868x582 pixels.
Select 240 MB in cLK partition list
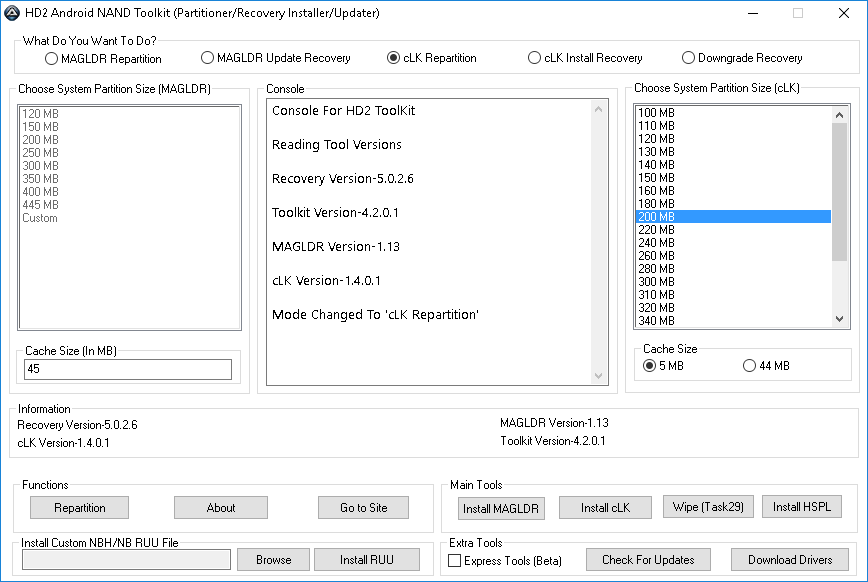click(733, 243)
